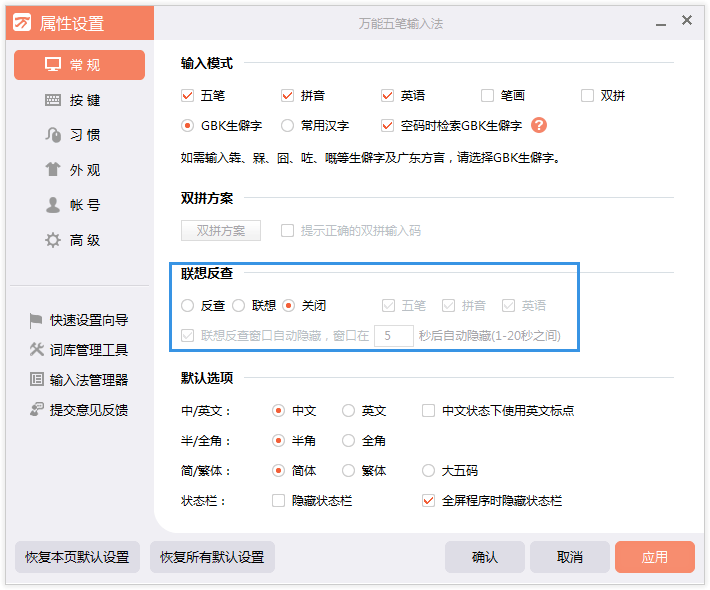Click the orange question mark help icon

coord(539,125)
